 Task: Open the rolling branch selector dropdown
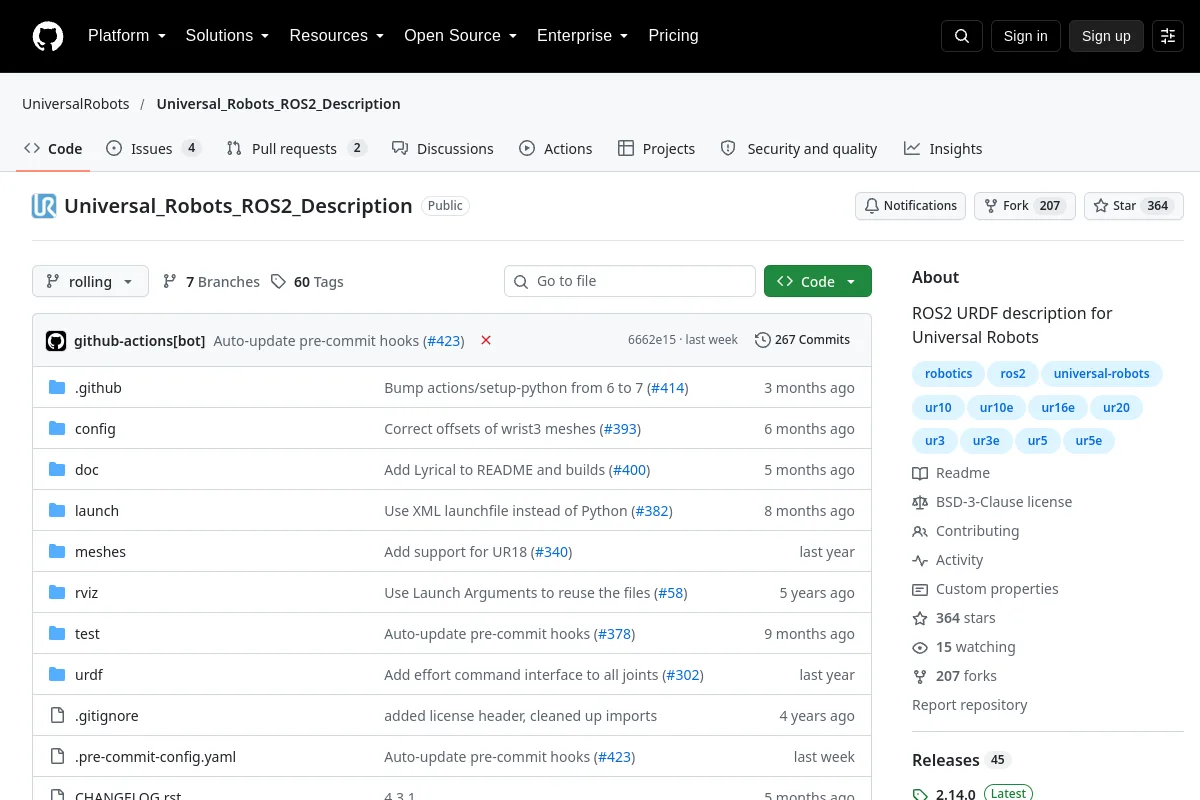point(90,282)
